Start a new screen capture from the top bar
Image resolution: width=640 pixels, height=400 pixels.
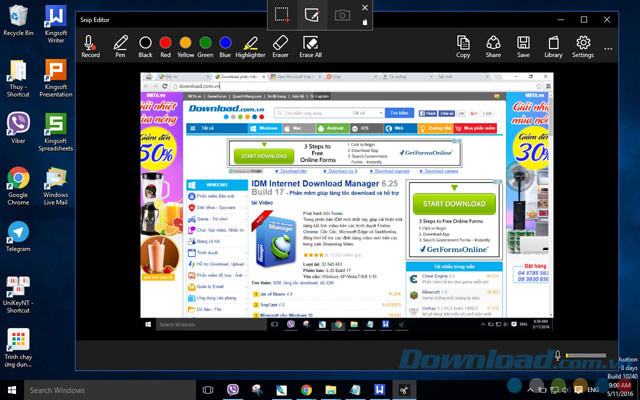pyautogui.click(x=283, y=15)
